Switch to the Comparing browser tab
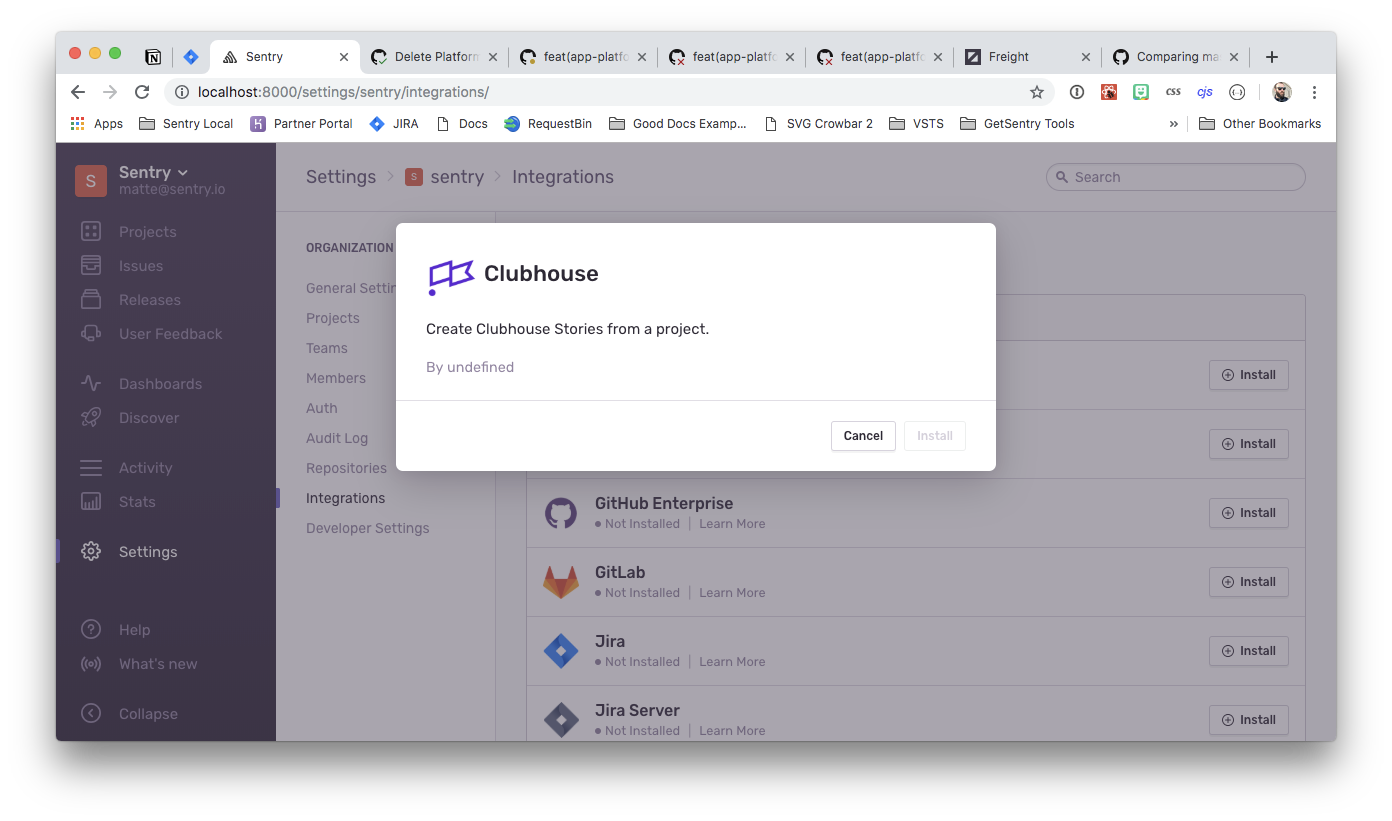The width and height of the screenshot is (1392, 821). tap(1175, 57)
